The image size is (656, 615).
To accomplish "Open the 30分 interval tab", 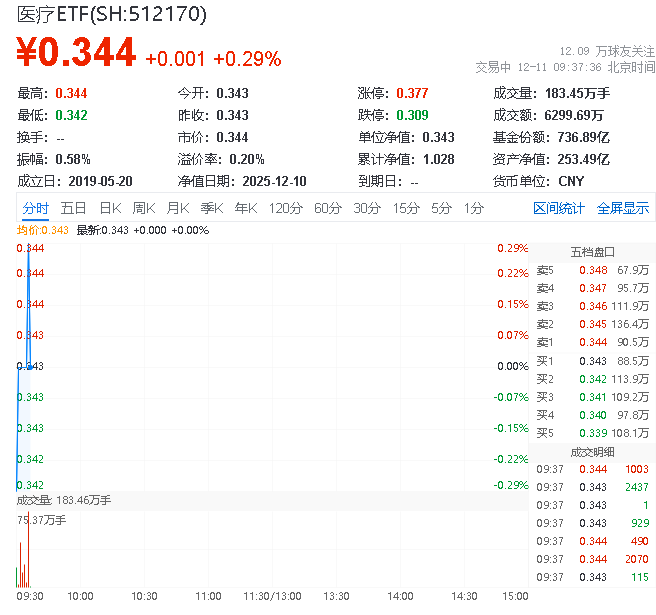I will (x=367, y=208).
